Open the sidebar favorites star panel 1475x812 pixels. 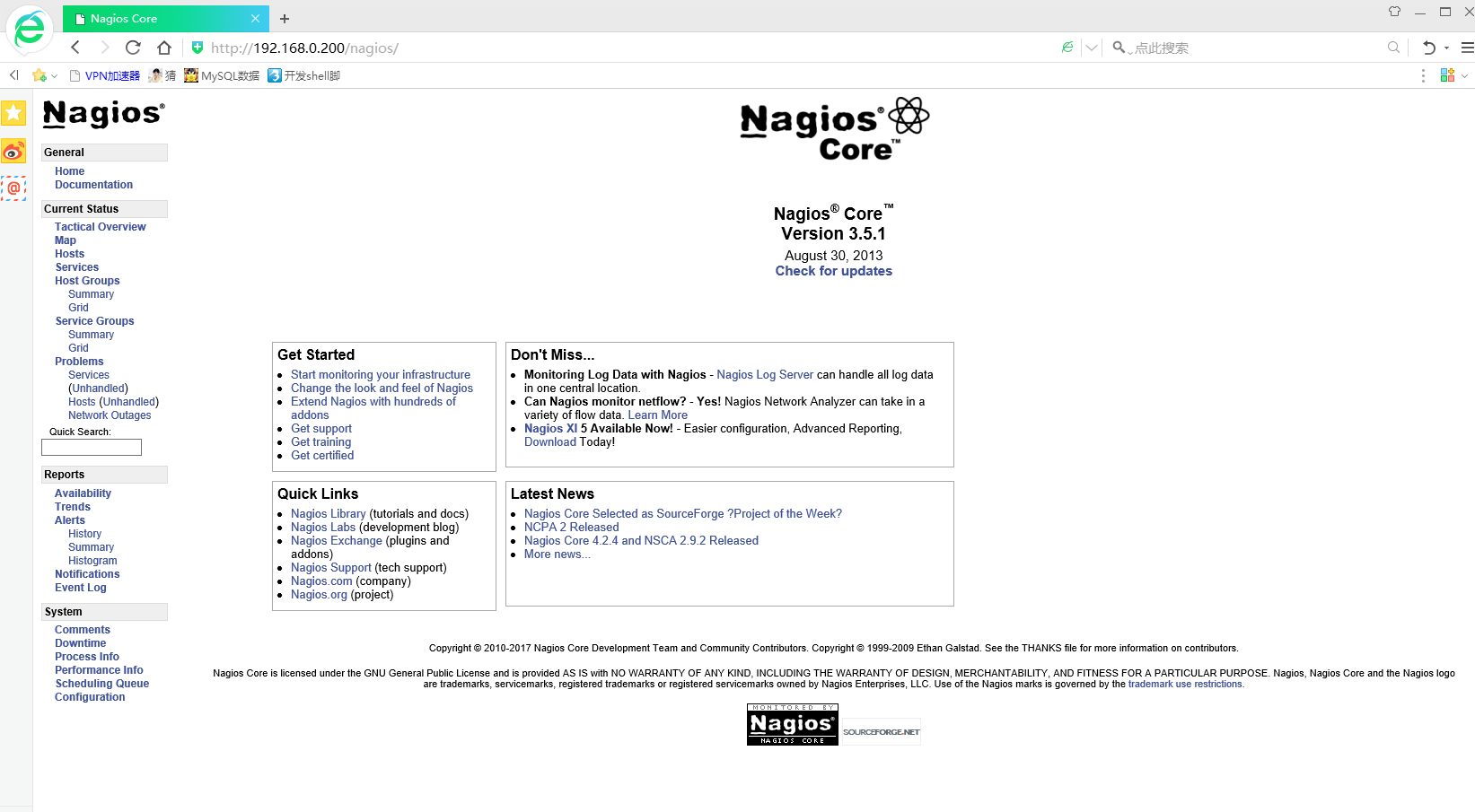tap(13, 113)
